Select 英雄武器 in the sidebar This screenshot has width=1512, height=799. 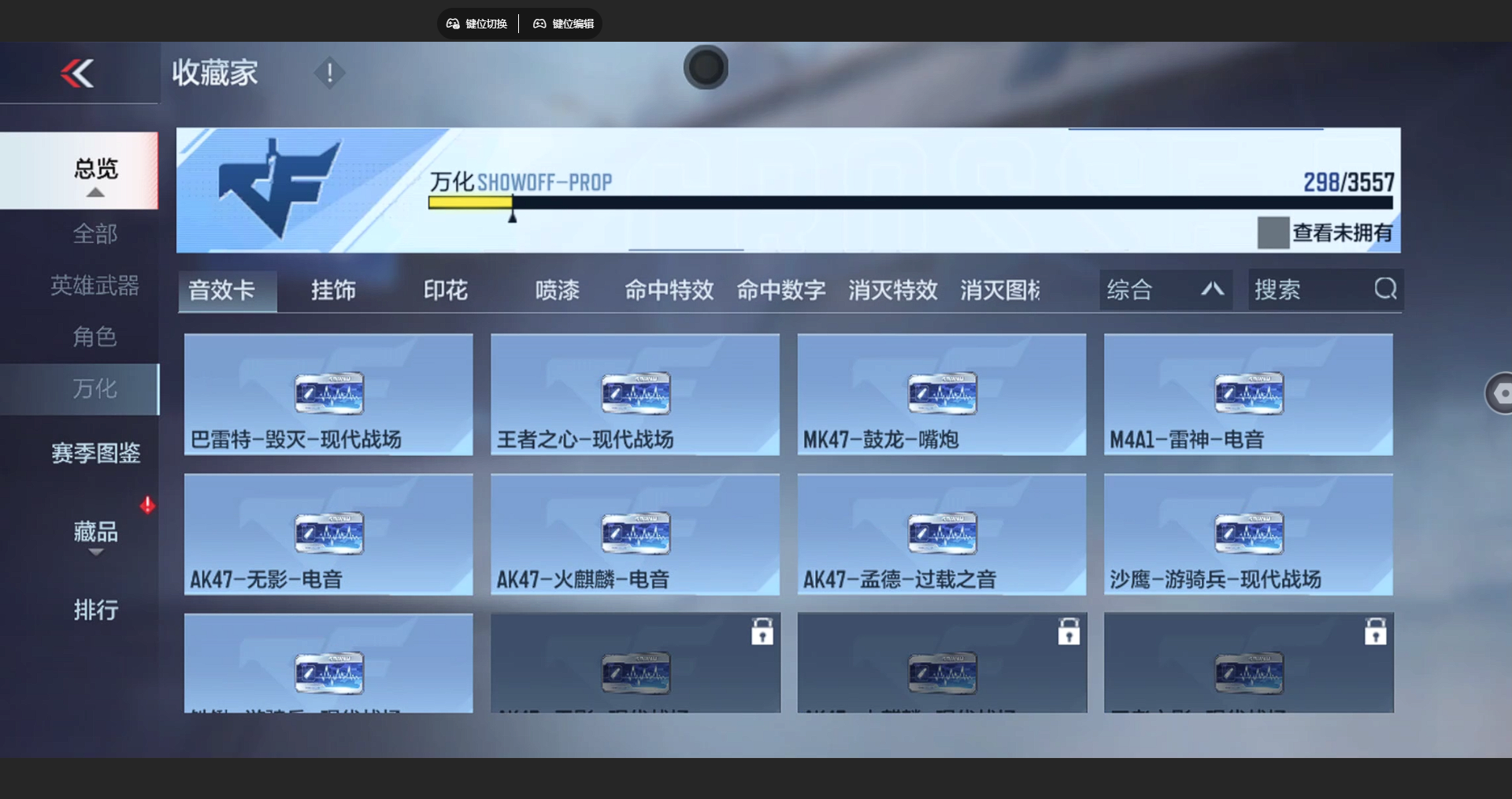pyautogui.click(x=95, y=285)
